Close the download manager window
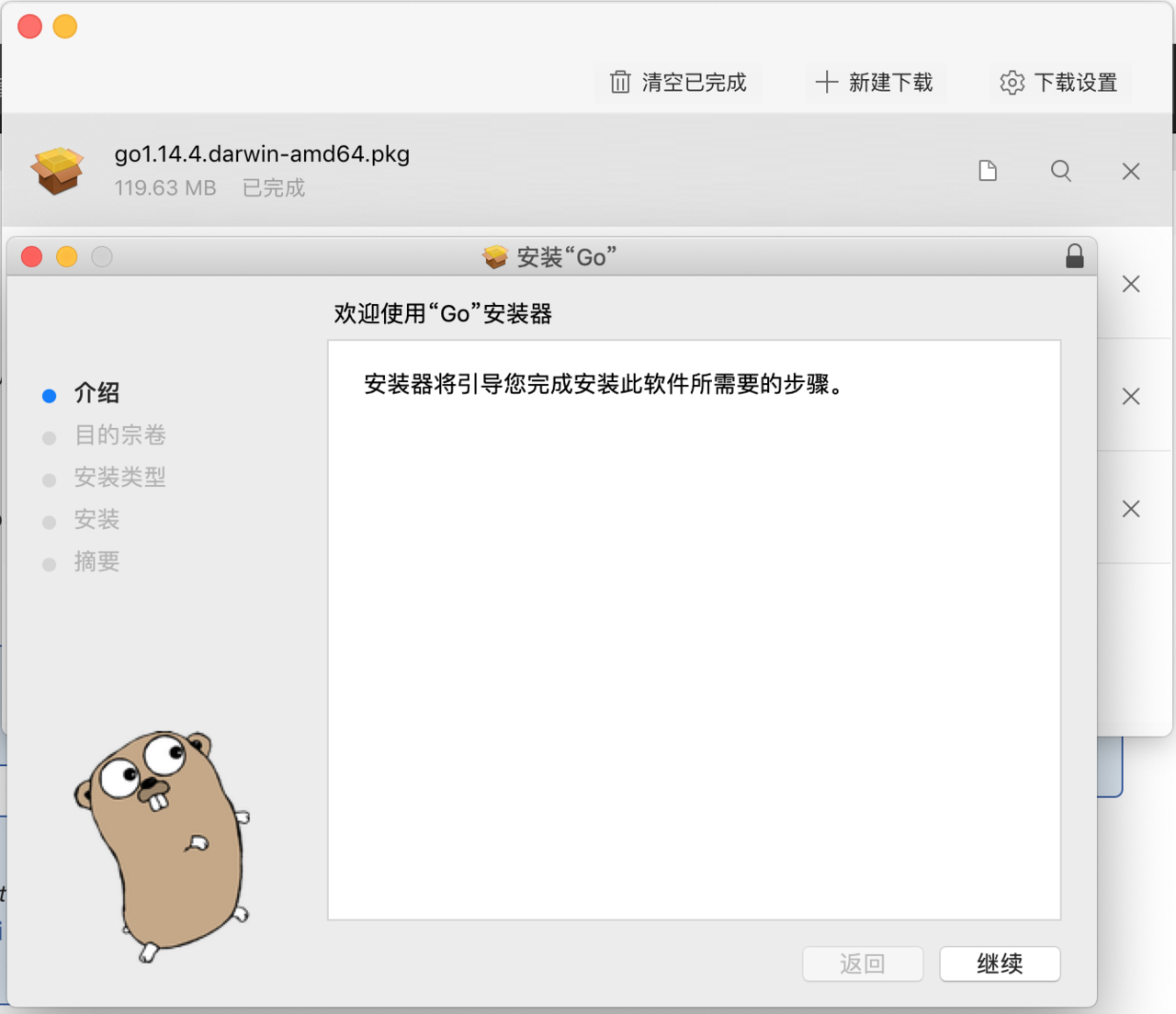The width and height of the screenshot is (1176, 1014). pos(30,27)
